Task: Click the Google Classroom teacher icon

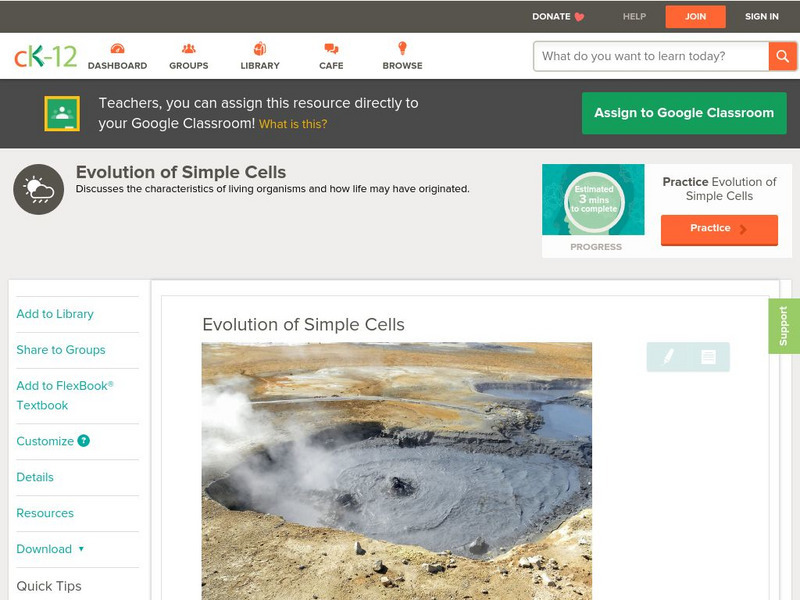Action: pos(62,112)
